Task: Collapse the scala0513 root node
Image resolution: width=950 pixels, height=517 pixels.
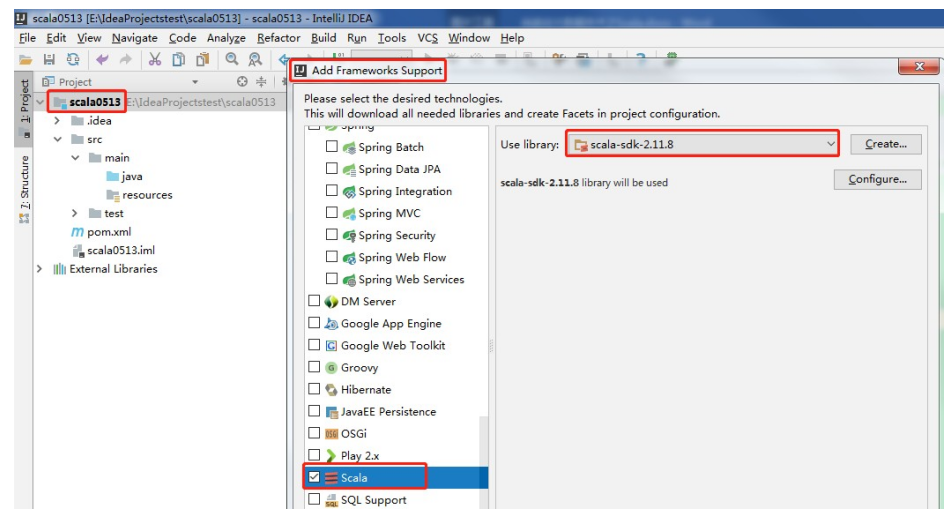Action: coord(40,102)
